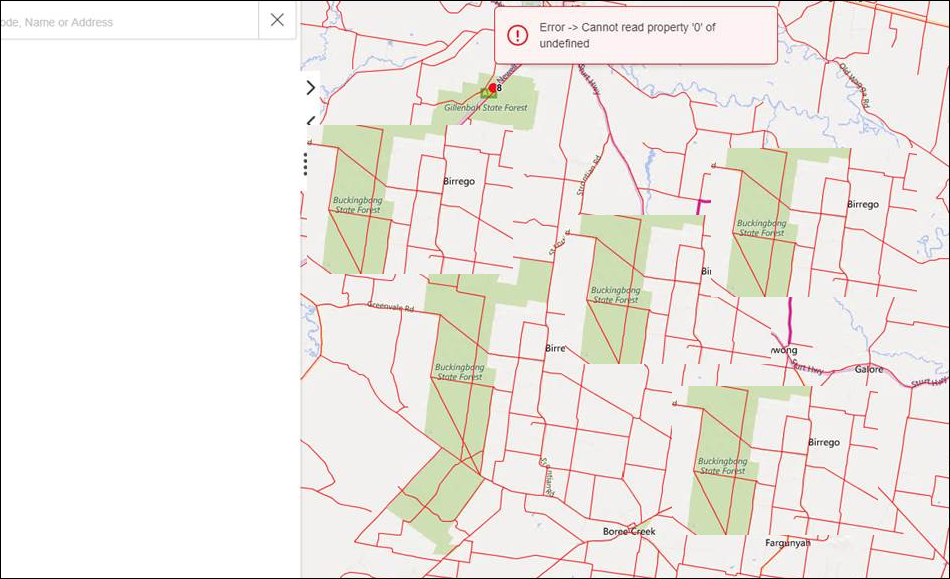Open the vertical three-dot options menu
Screen dimensions: 950x579
(306, 164)
